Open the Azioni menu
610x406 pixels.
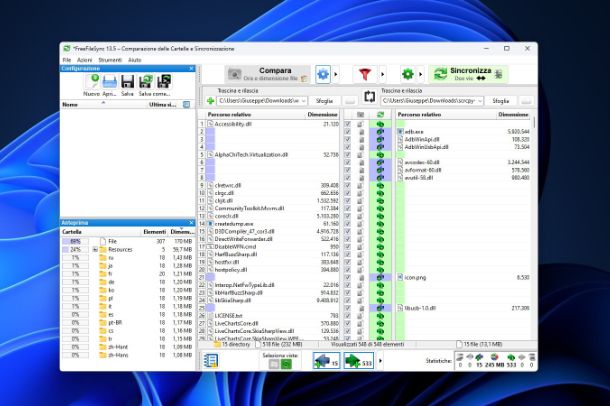84,60
